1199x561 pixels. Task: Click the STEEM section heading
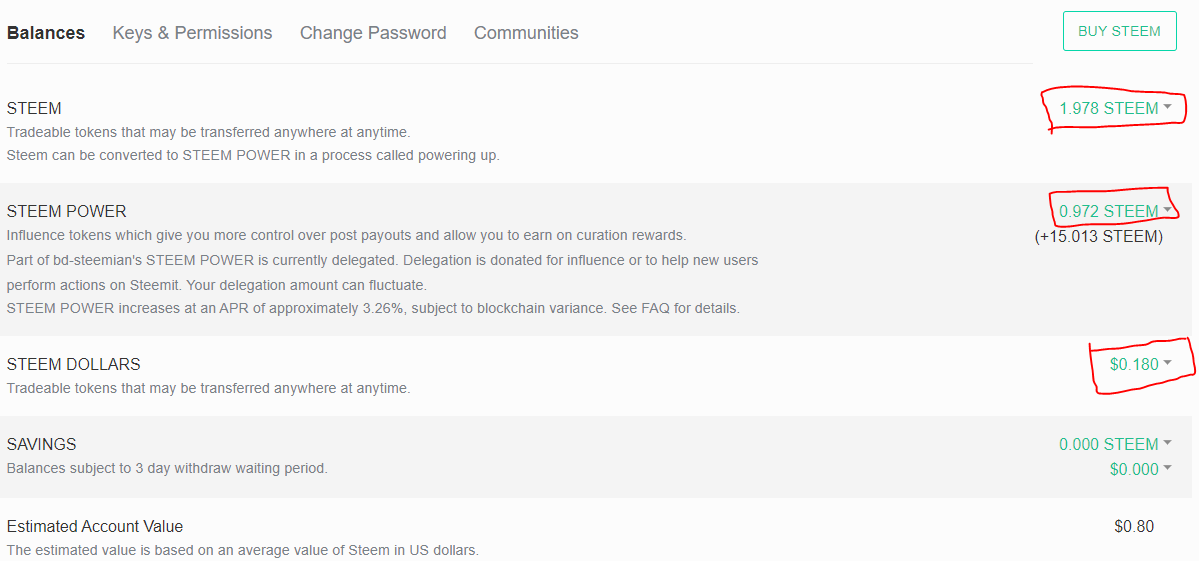pyautogui.click(x=34, y=108)
